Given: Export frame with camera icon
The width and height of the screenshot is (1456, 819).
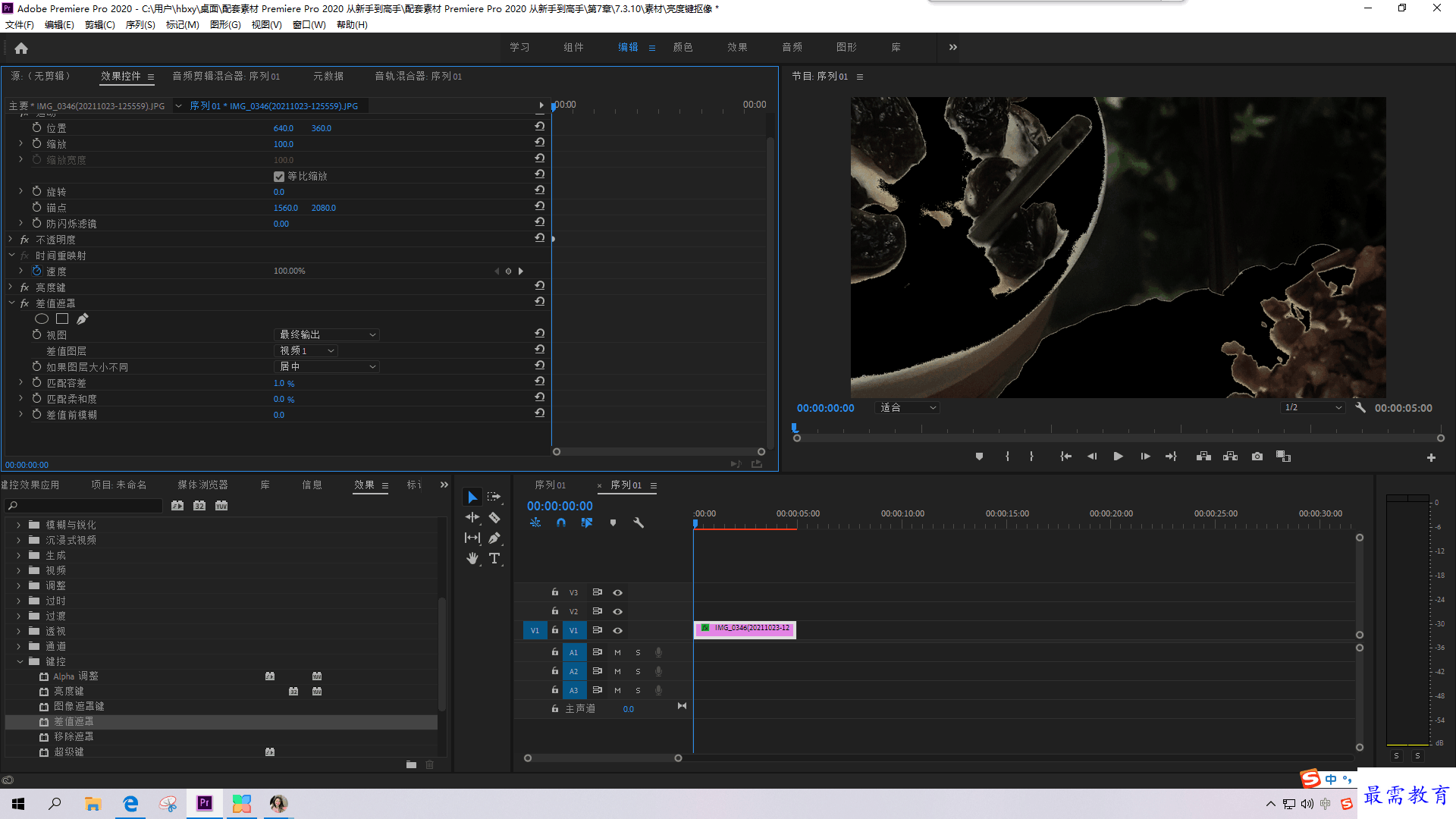Looking at the screenshot, I should point(1257,457).
